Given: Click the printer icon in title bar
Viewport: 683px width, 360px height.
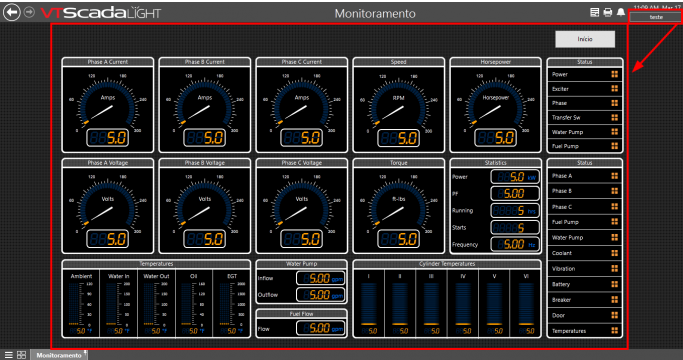Looking at the screenshot, I should point(608,13).
